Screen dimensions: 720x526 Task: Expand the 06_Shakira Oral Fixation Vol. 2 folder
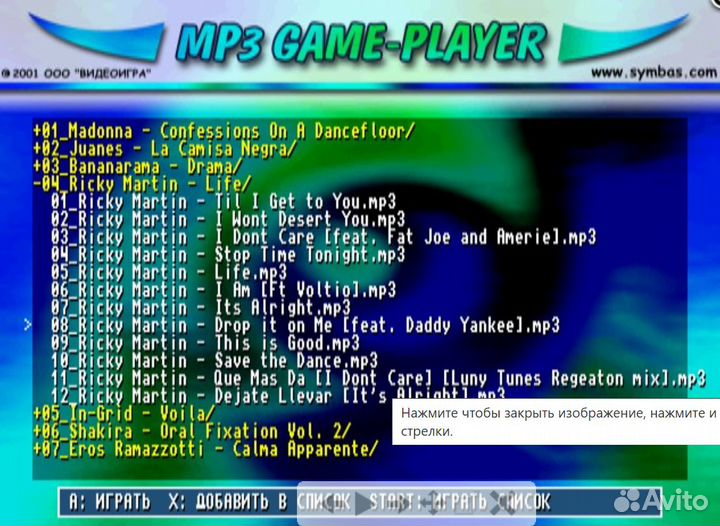click(x=192, y=431)
